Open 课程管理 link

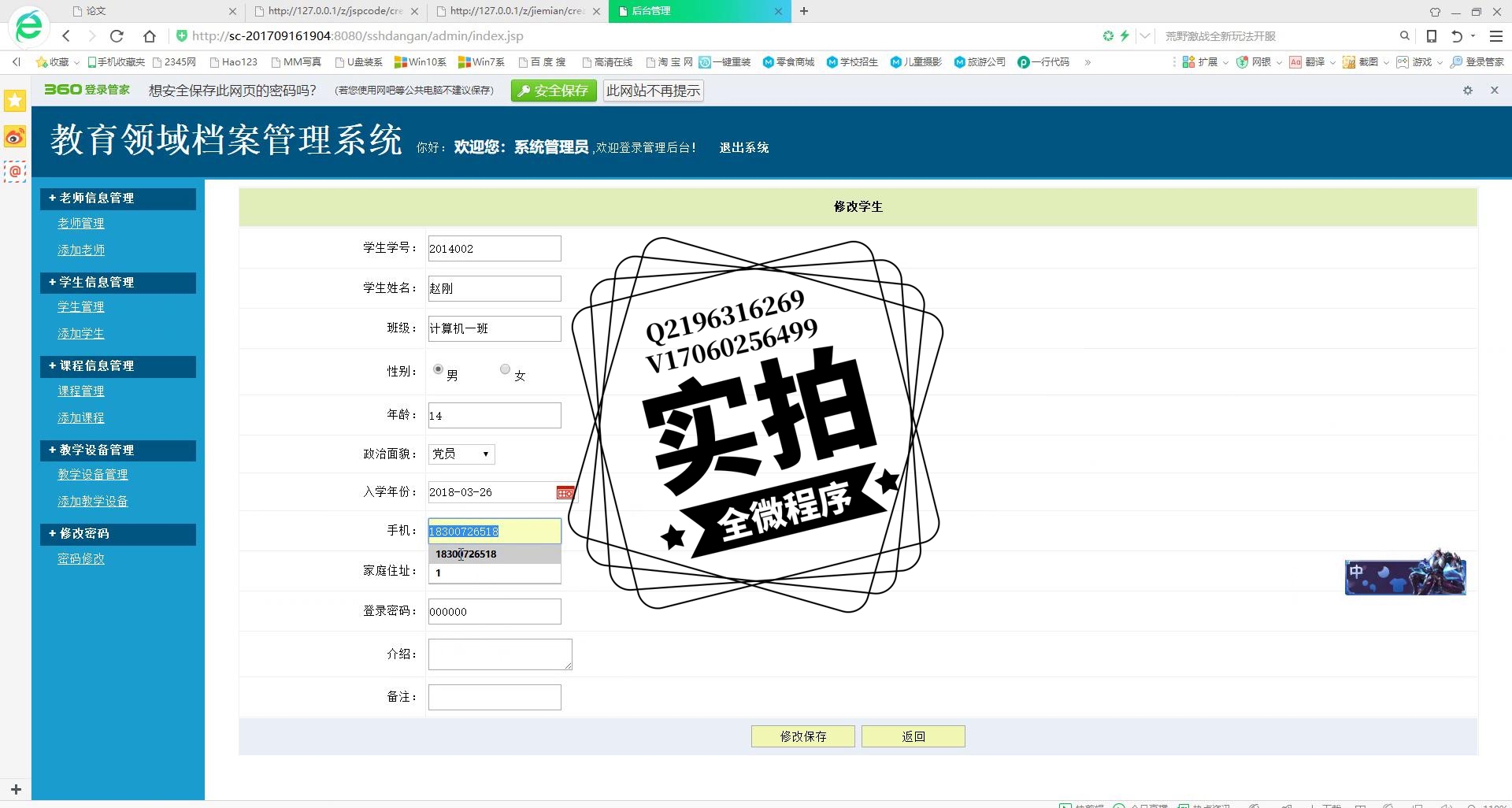[81, 391]
